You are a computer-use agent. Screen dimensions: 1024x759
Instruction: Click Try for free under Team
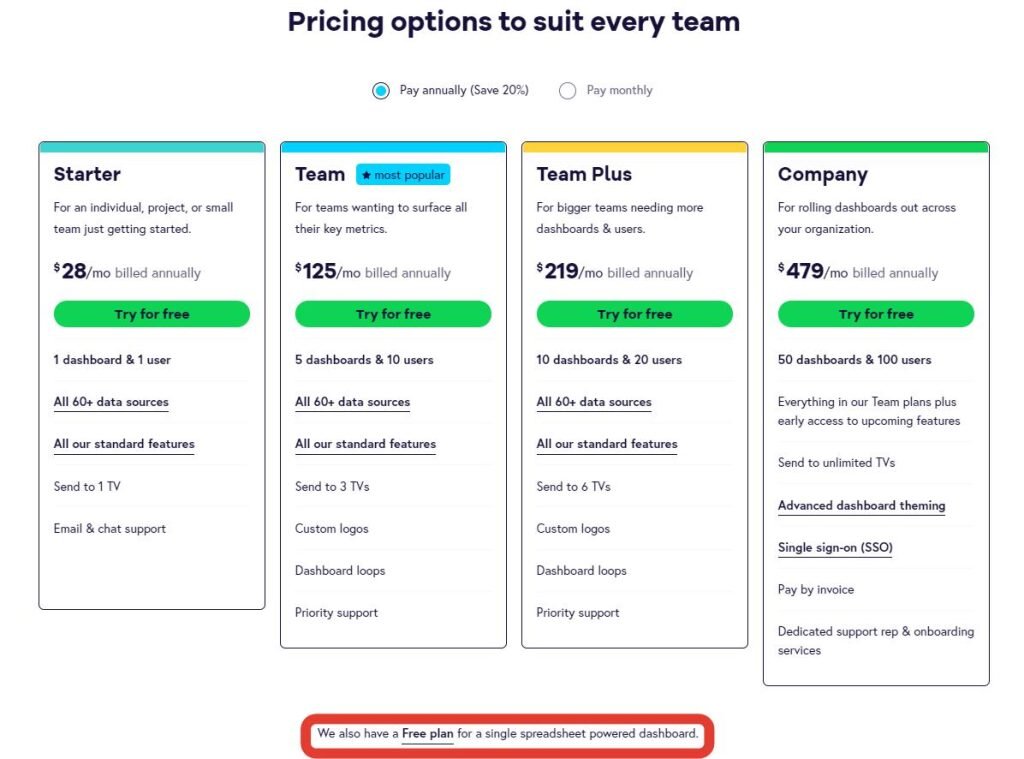tap(393, 314)
